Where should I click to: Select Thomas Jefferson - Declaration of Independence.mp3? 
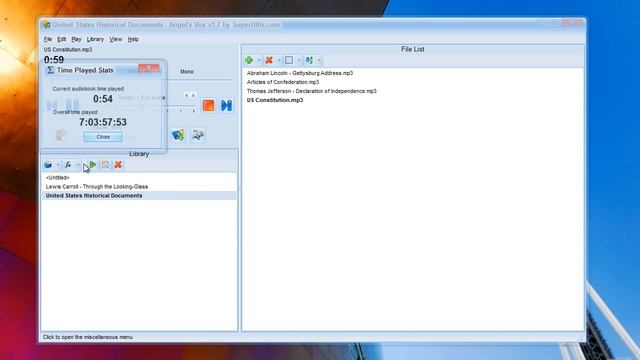pos(311,91)
